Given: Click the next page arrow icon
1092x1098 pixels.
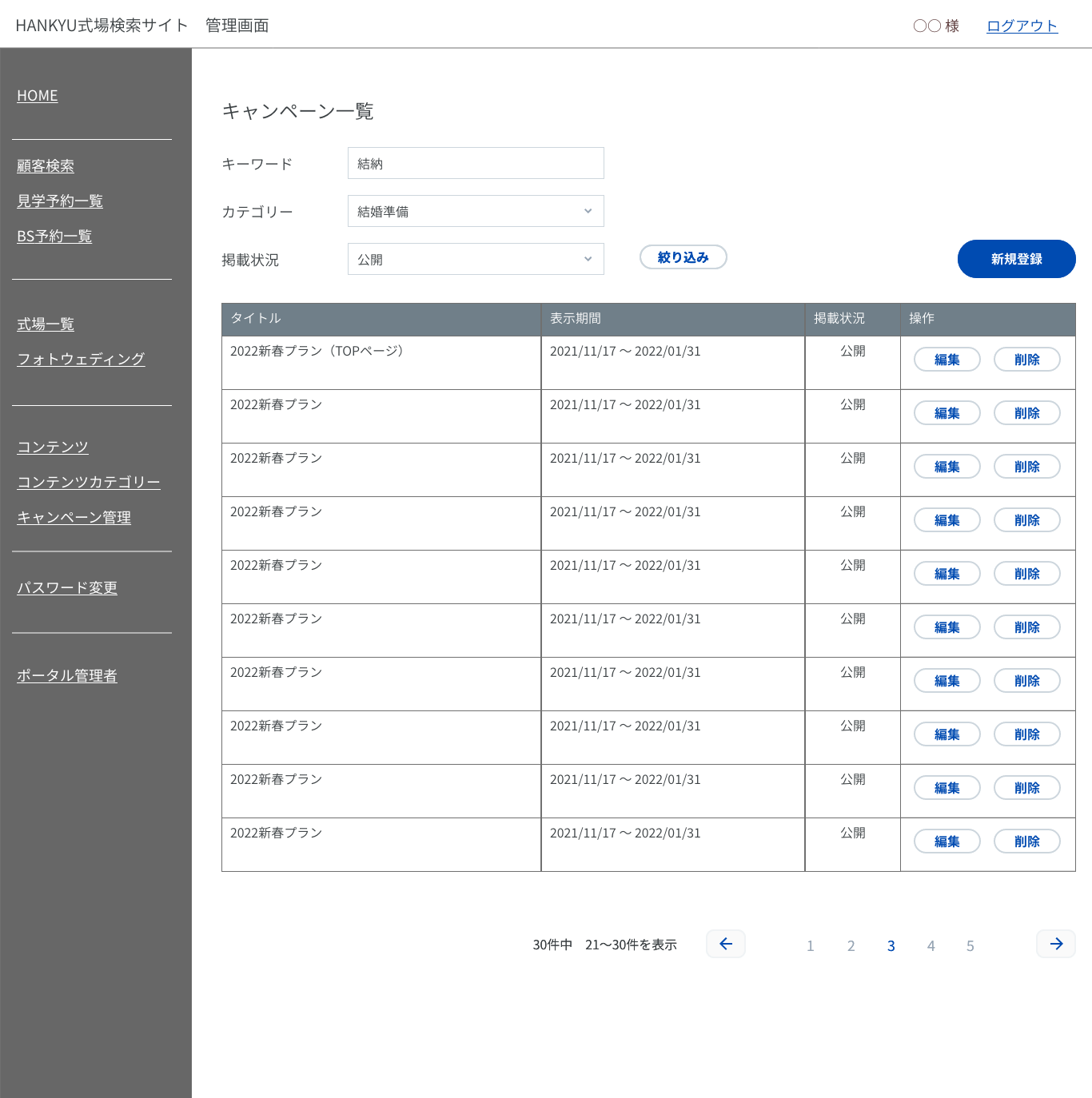Looking at the screenshot, I should pyautogui.click(x=1056, y=944).
